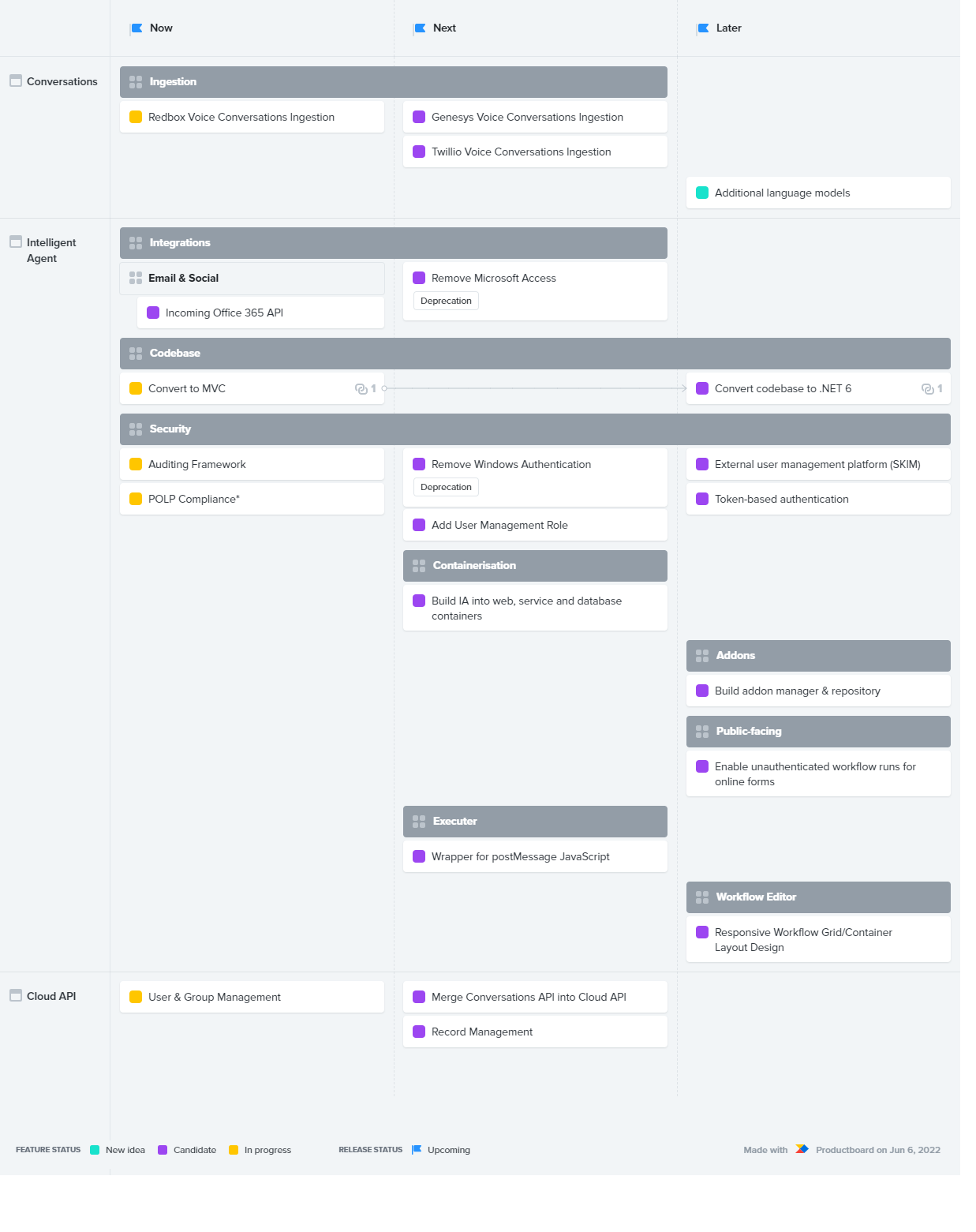Click the yellow In progress legend swatch
This screenshot has width=976, height=1232.
click(x=234, y=1150)
